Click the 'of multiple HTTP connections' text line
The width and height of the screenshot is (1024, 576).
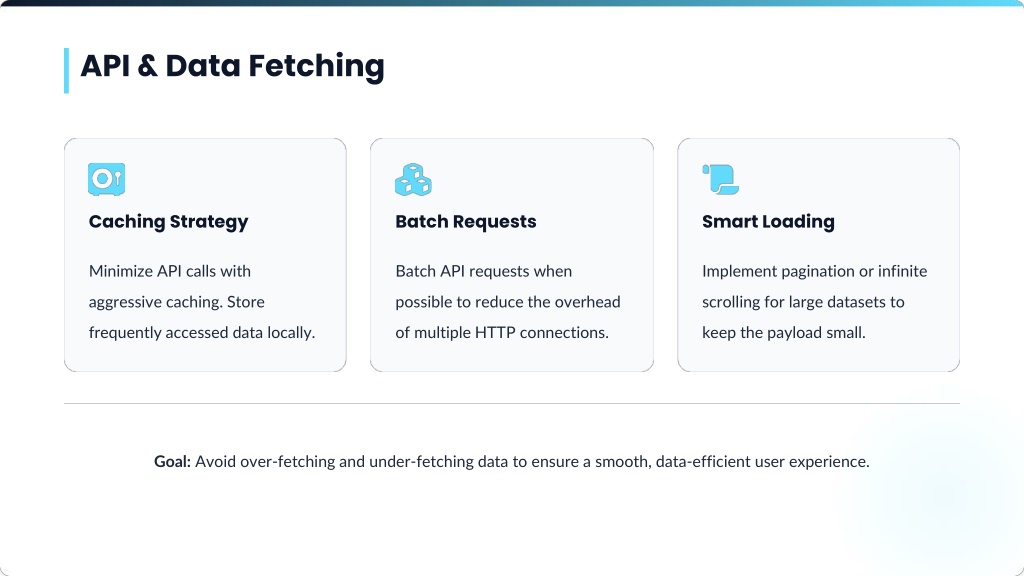click(502, 332)
